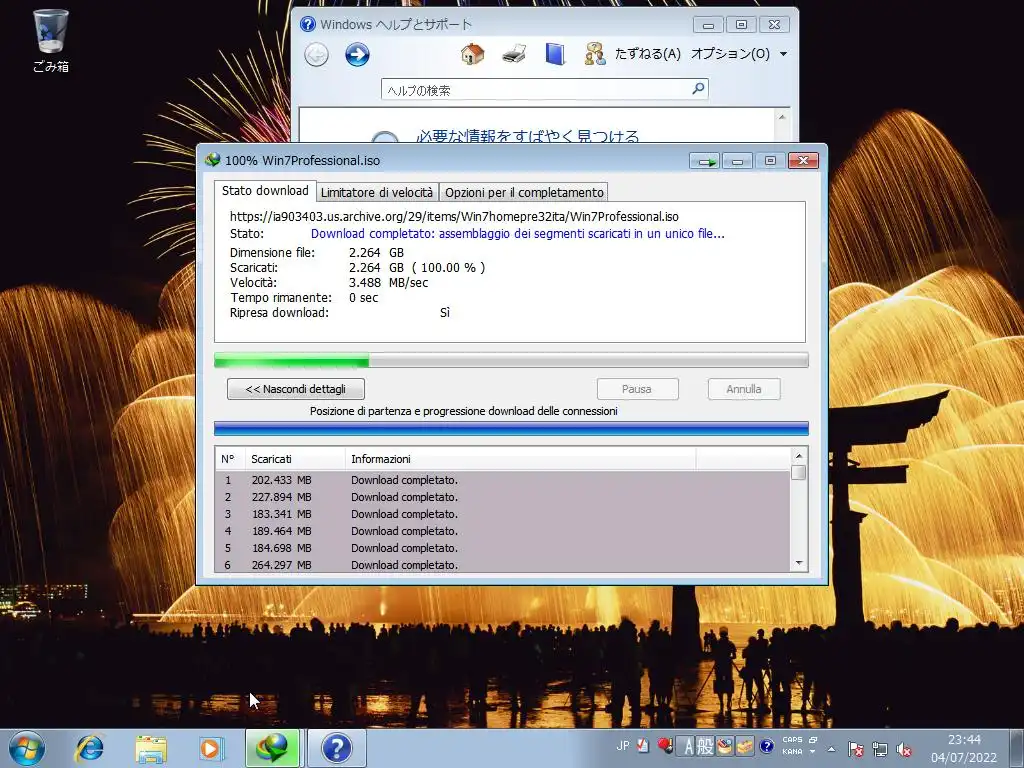Toggle the KANA lock indicator in the language bar

(792, 752)
